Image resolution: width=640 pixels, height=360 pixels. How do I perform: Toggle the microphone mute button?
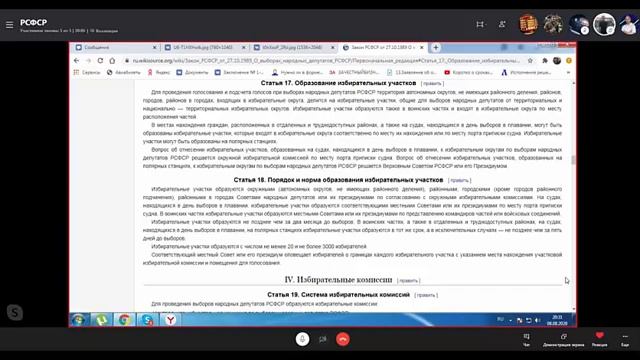tap(302, 339)
